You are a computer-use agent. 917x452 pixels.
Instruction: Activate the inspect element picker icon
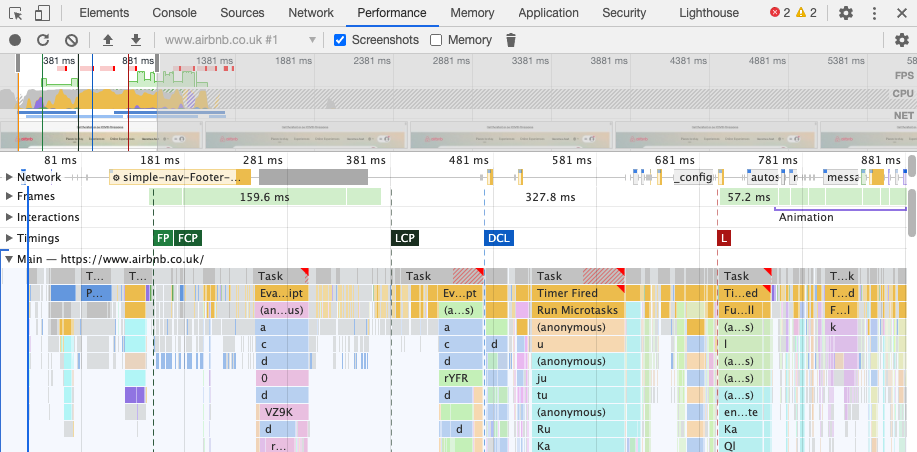click(16, 13)
